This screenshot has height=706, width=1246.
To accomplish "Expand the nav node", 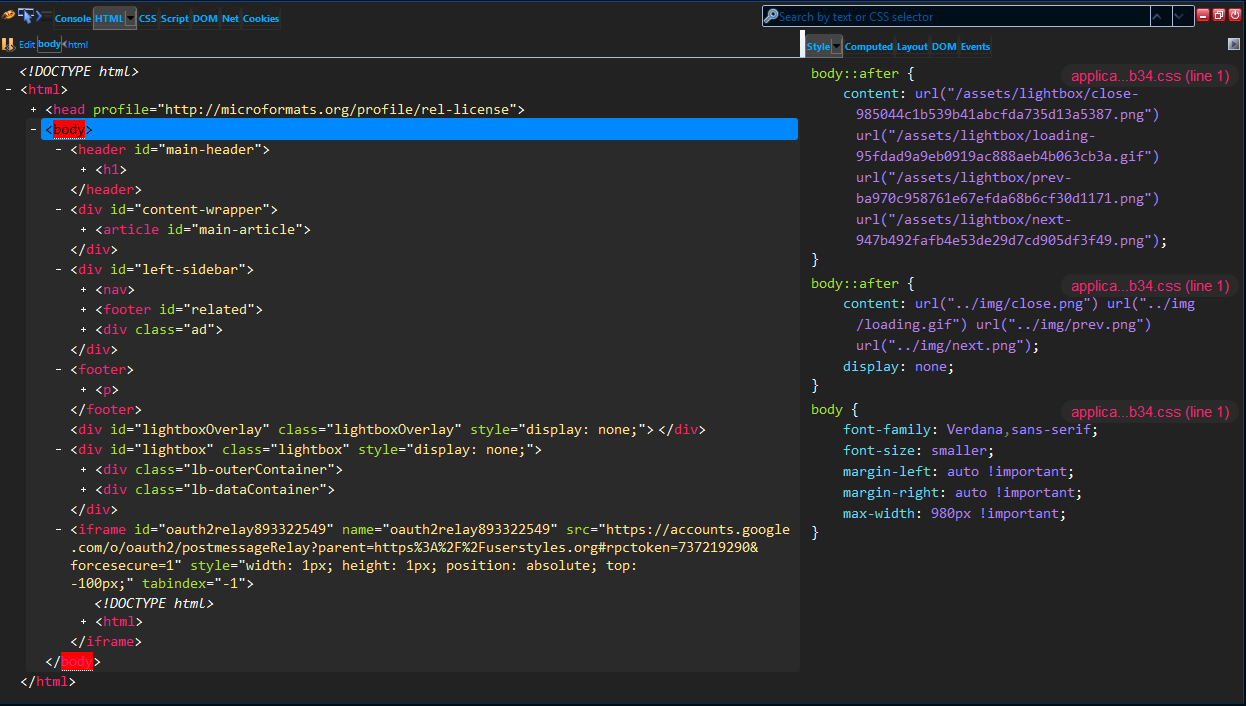I will point(84,290).
